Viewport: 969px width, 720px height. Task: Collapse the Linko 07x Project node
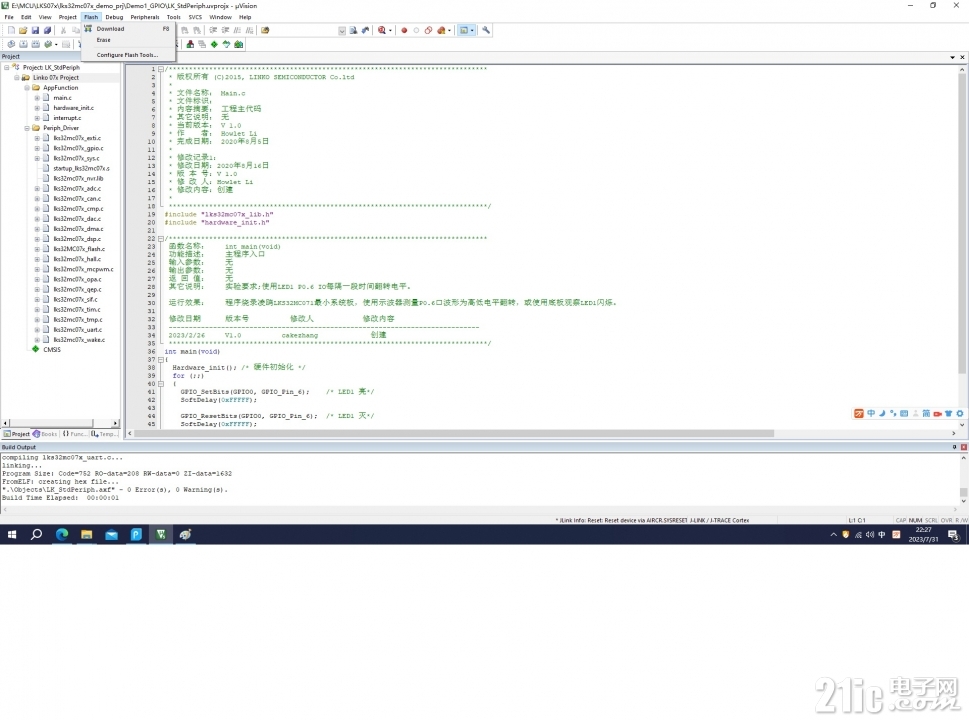[x=17, y=78]
